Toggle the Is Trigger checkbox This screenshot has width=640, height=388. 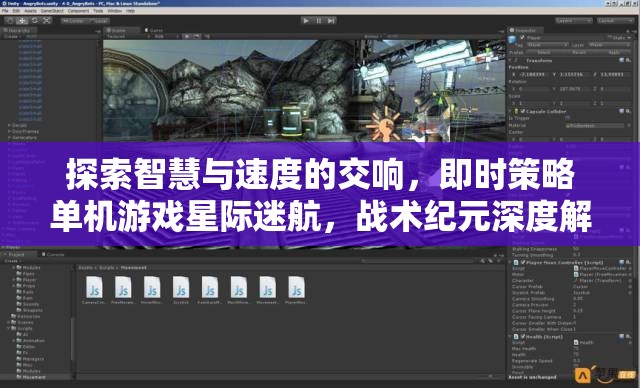click(568, 118)
